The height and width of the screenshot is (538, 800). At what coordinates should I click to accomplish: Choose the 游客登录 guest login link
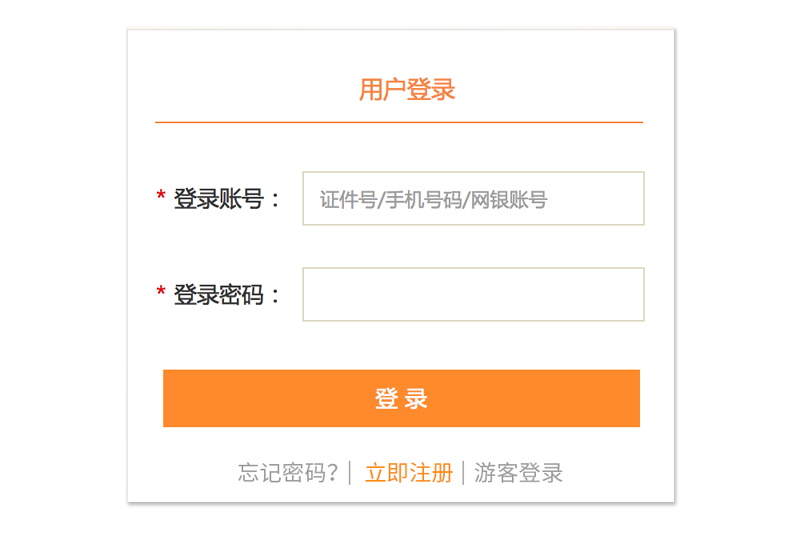518,473
